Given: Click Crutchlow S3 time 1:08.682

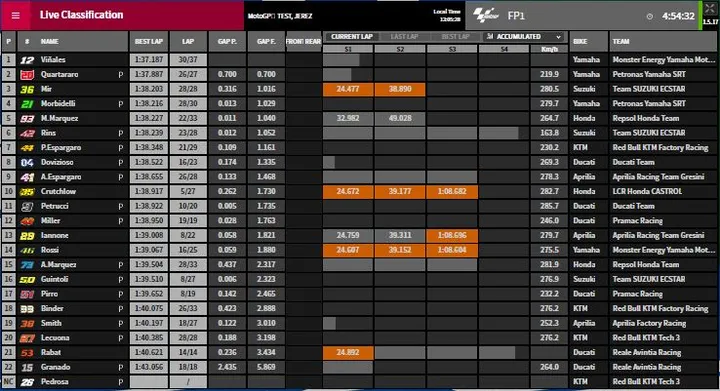Looking at the screenshot, I should coord(452,191).
